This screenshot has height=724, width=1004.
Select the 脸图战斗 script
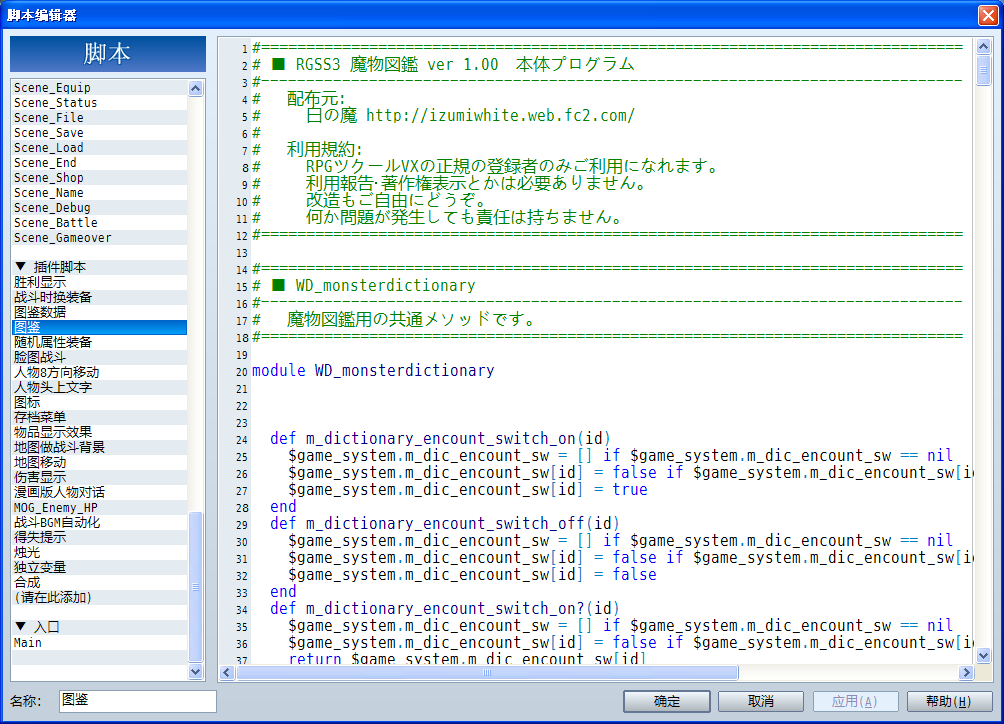tap(99, 357)
